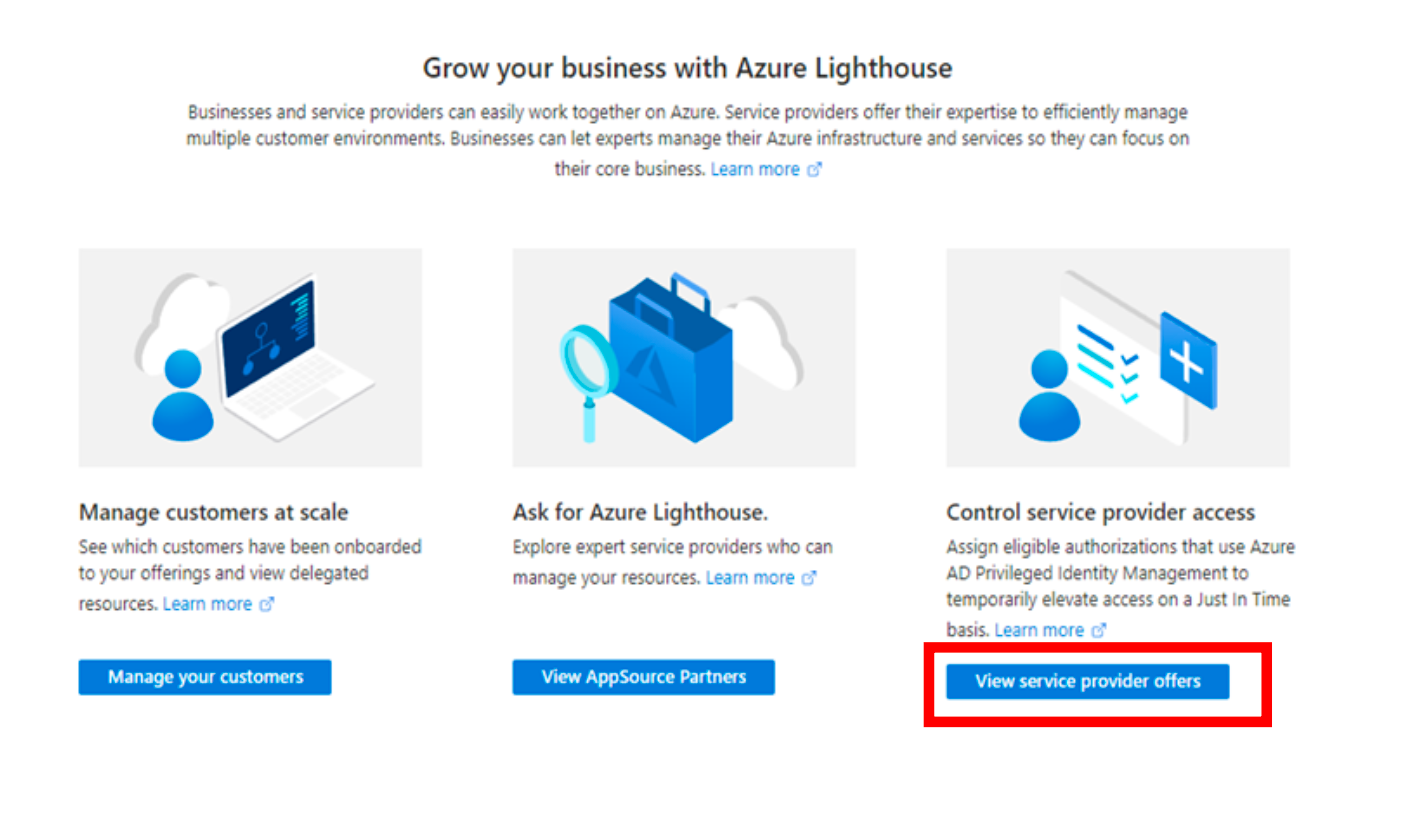
Task: Click the Manage your customers button
Action: point(205,677)
